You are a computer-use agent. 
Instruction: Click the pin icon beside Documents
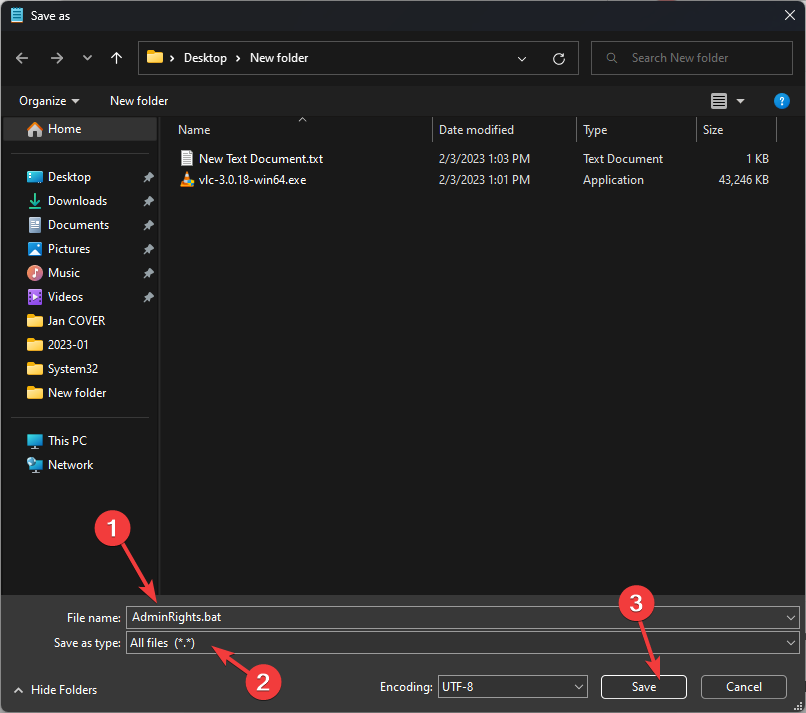pos(149,225)
